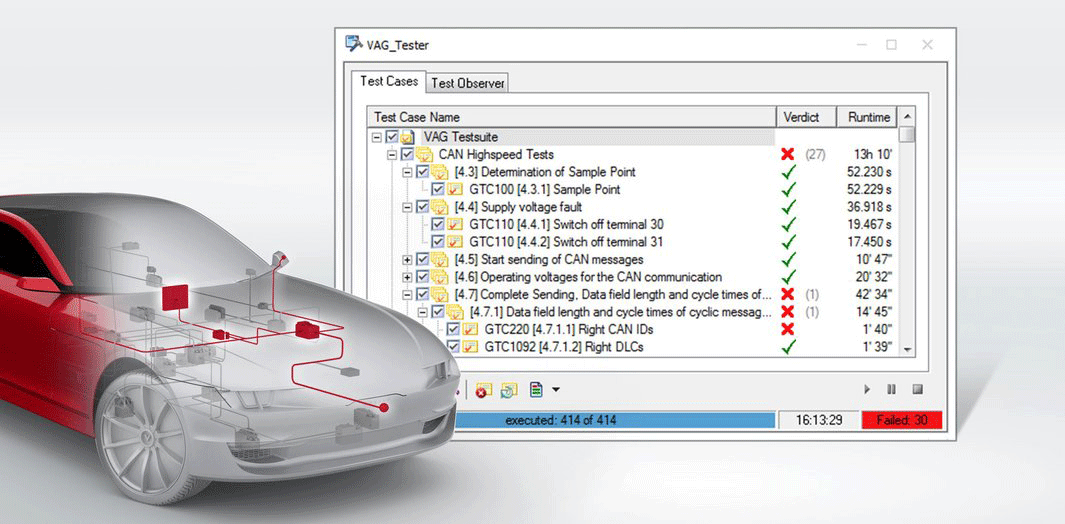The image size is (1065, 524).
Task: Expand [4.6] Operating voltages tree node
Action: tap(407, 277)
